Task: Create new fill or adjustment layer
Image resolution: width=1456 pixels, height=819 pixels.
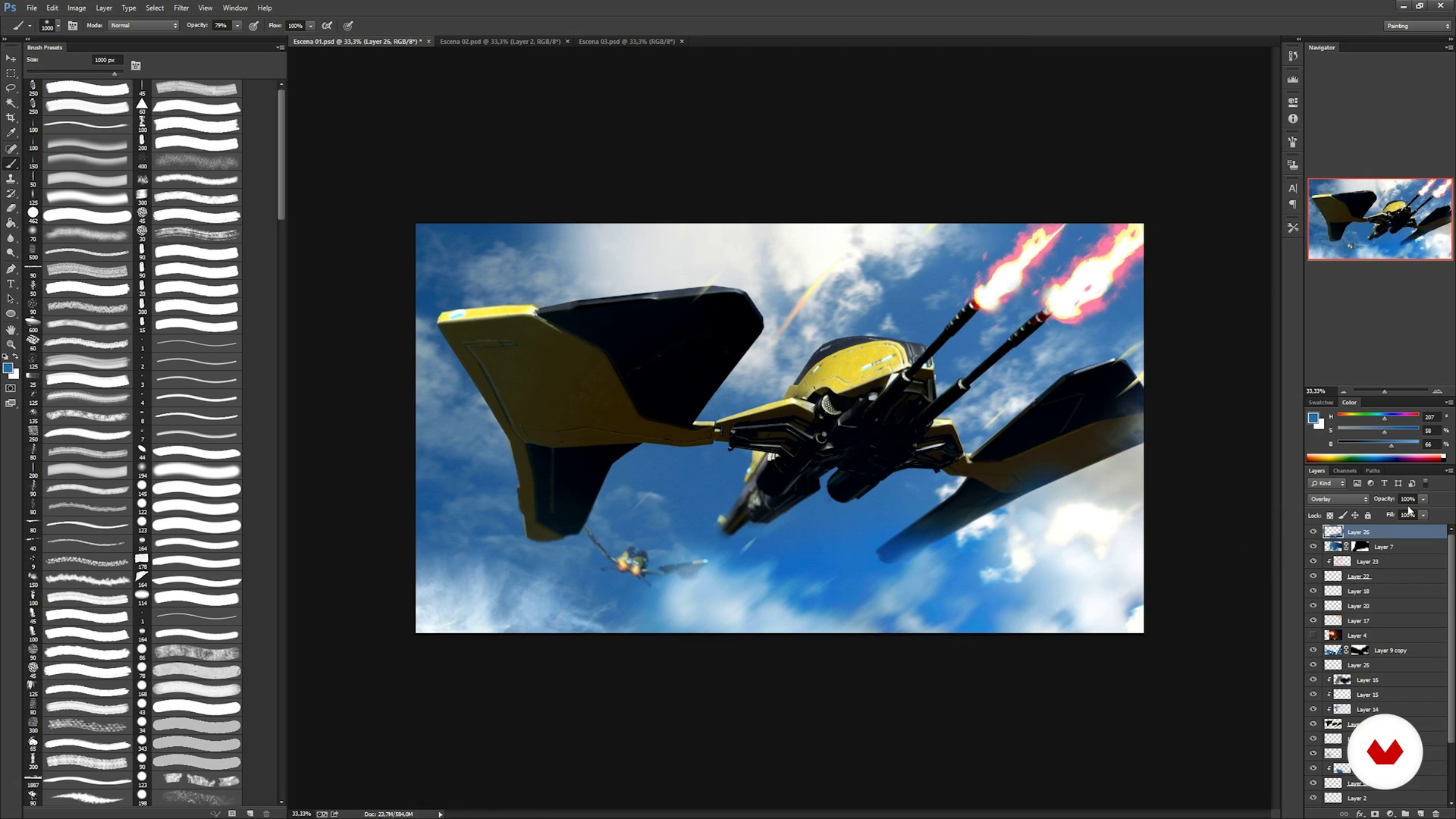Action: click(x=1390, y=814)
